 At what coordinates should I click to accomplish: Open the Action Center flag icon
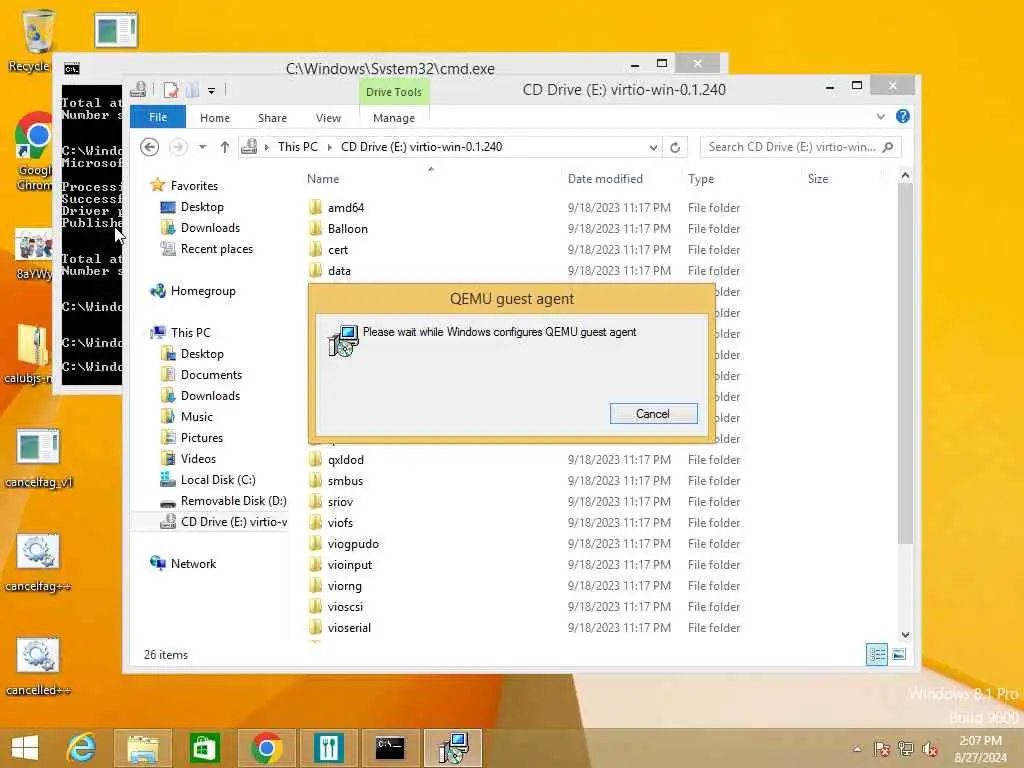coord(882,749)
